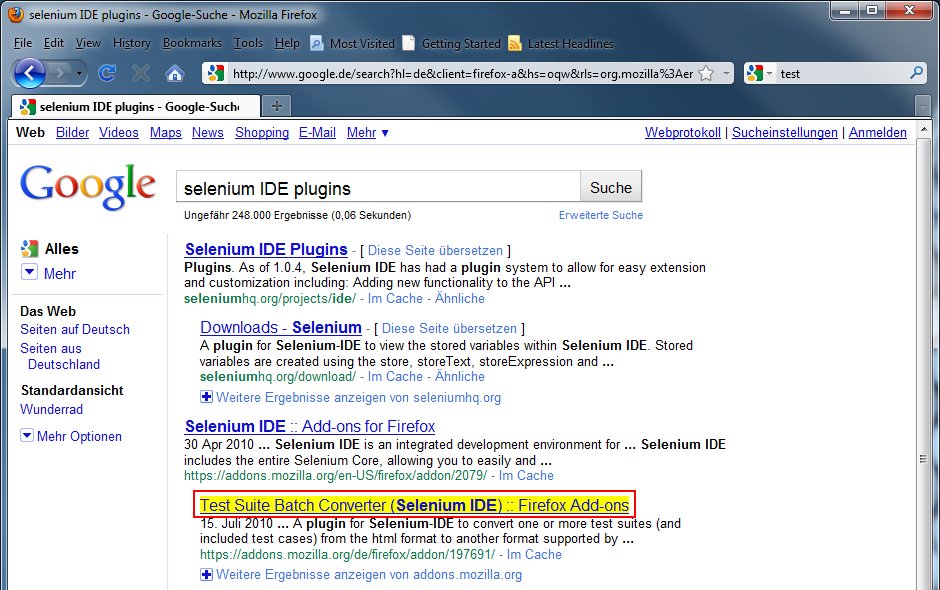Click the Google site icon in address bar
The width and height of the screenshot is (940, 590).
[215, 73]
